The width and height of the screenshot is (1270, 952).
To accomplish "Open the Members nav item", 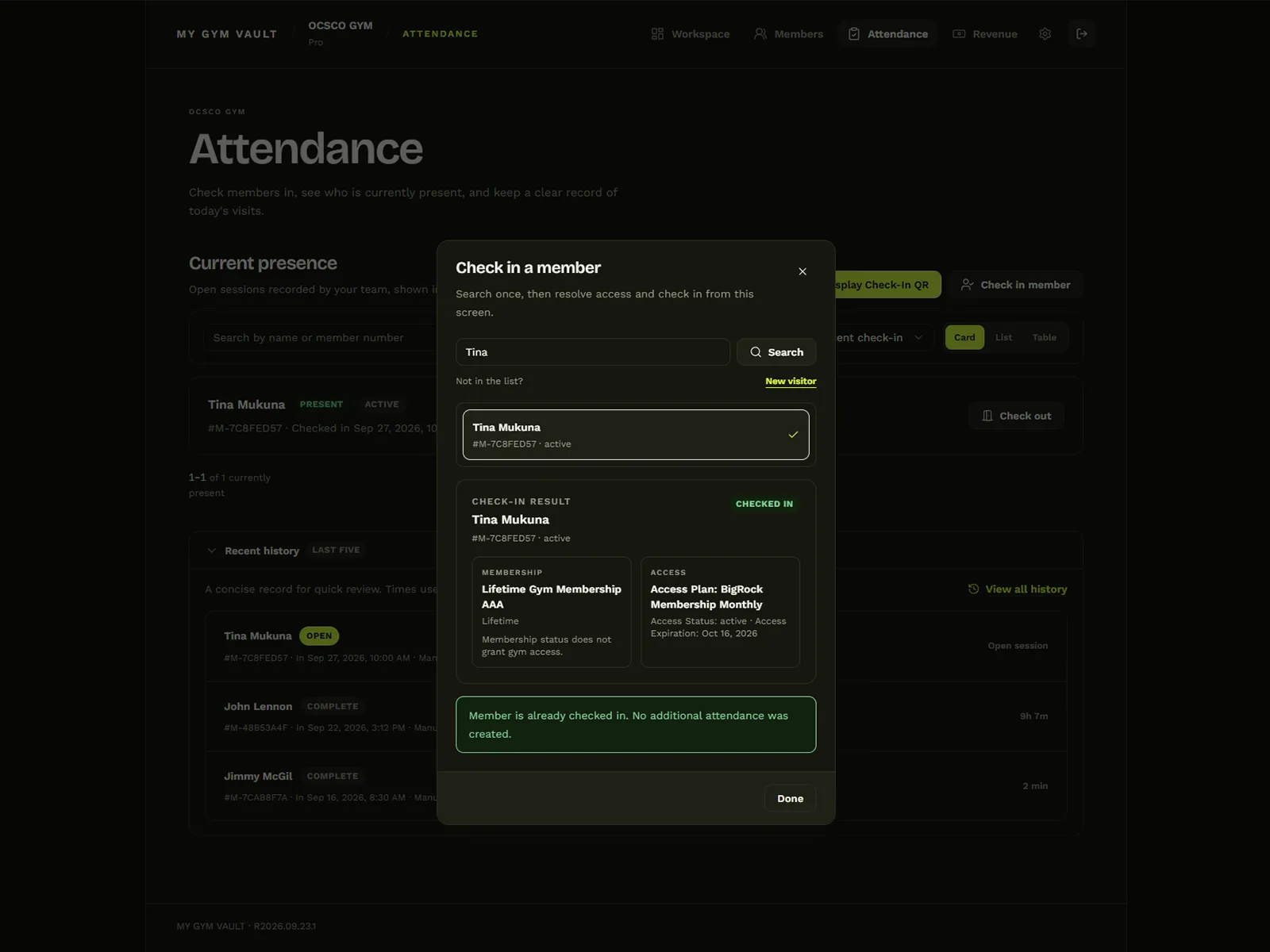I will point(789,34).
